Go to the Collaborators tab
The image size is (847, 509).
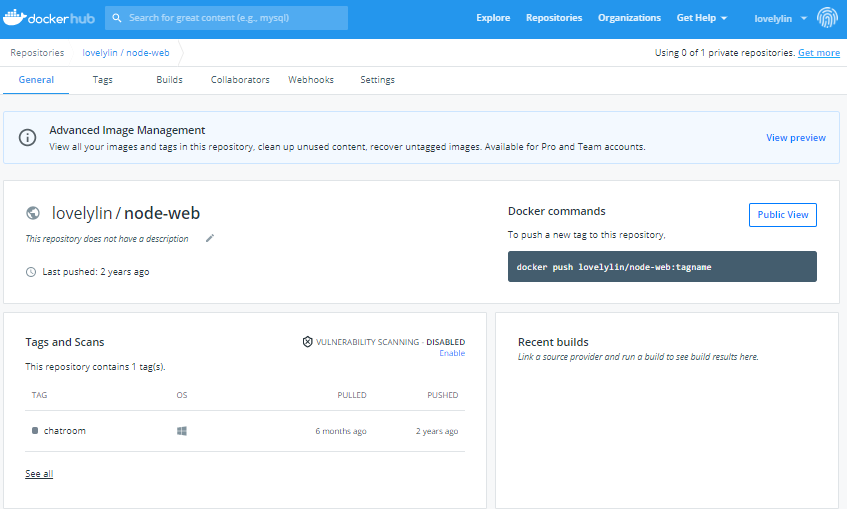pyautogui.click(x=240, y=80)
